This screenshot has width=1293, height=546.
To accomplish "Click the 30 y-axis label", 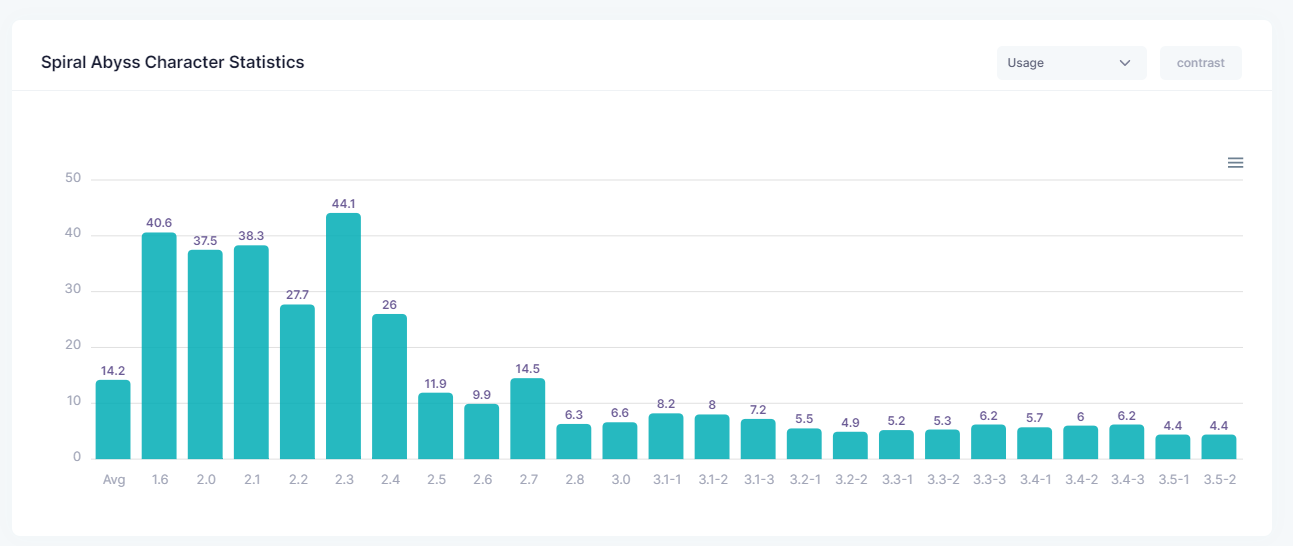I will [x=72, y=290].
